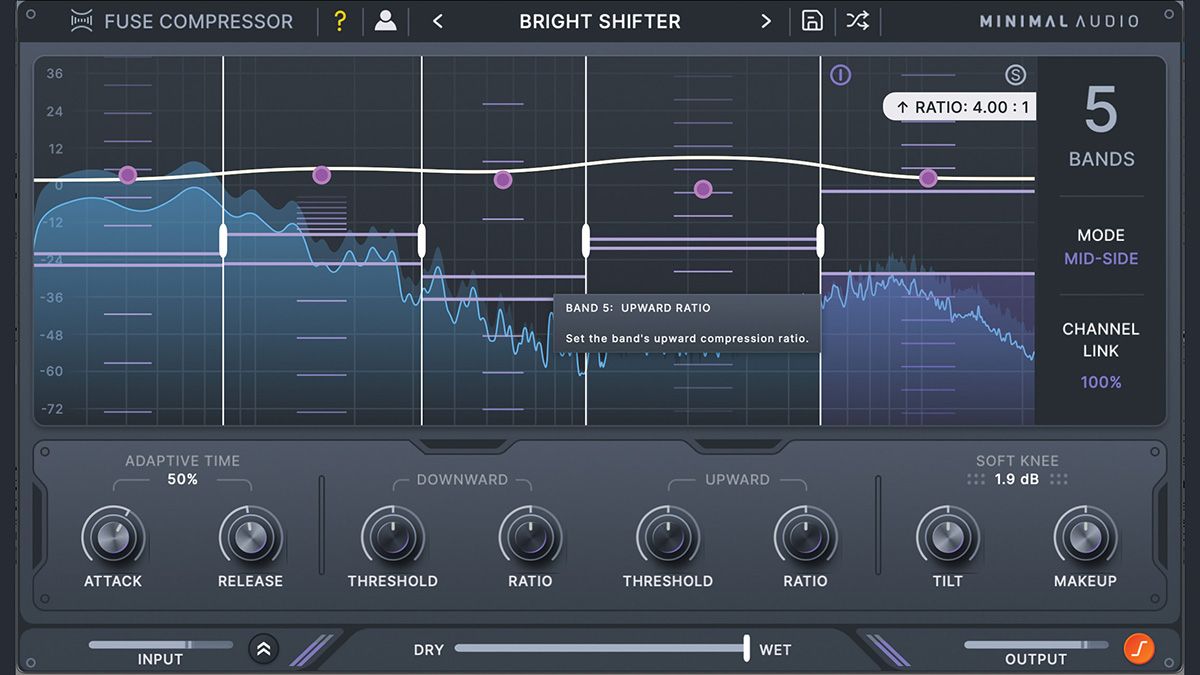The image size is (1200, 675).
Task: Go to next preset with right arrow
Action: [x=766, y=20]
